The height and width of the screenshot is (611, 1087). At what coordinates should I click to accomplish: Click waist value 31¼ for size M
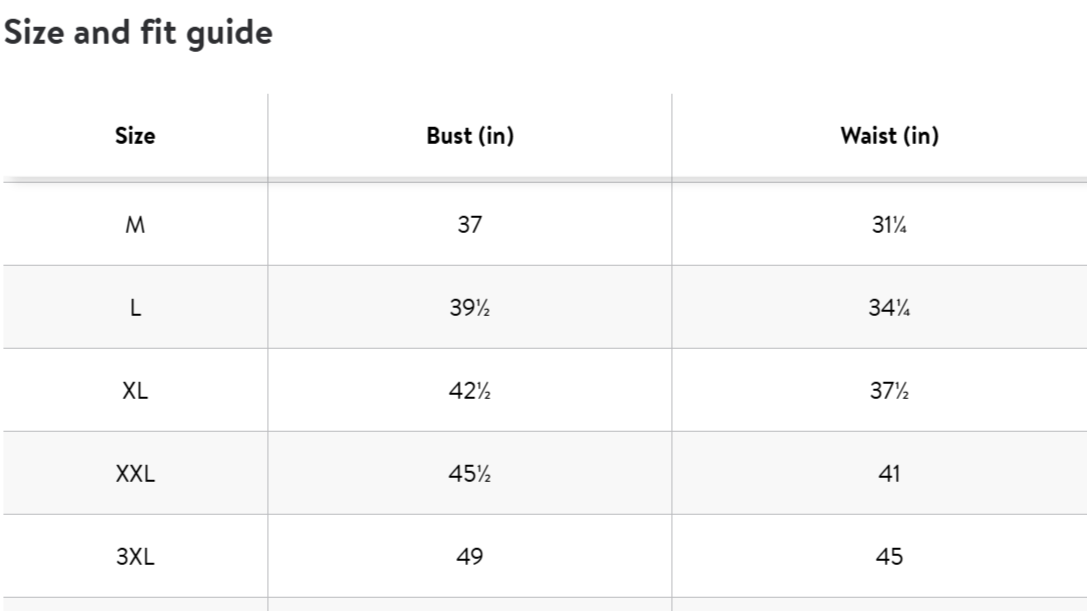coord(889,224)
